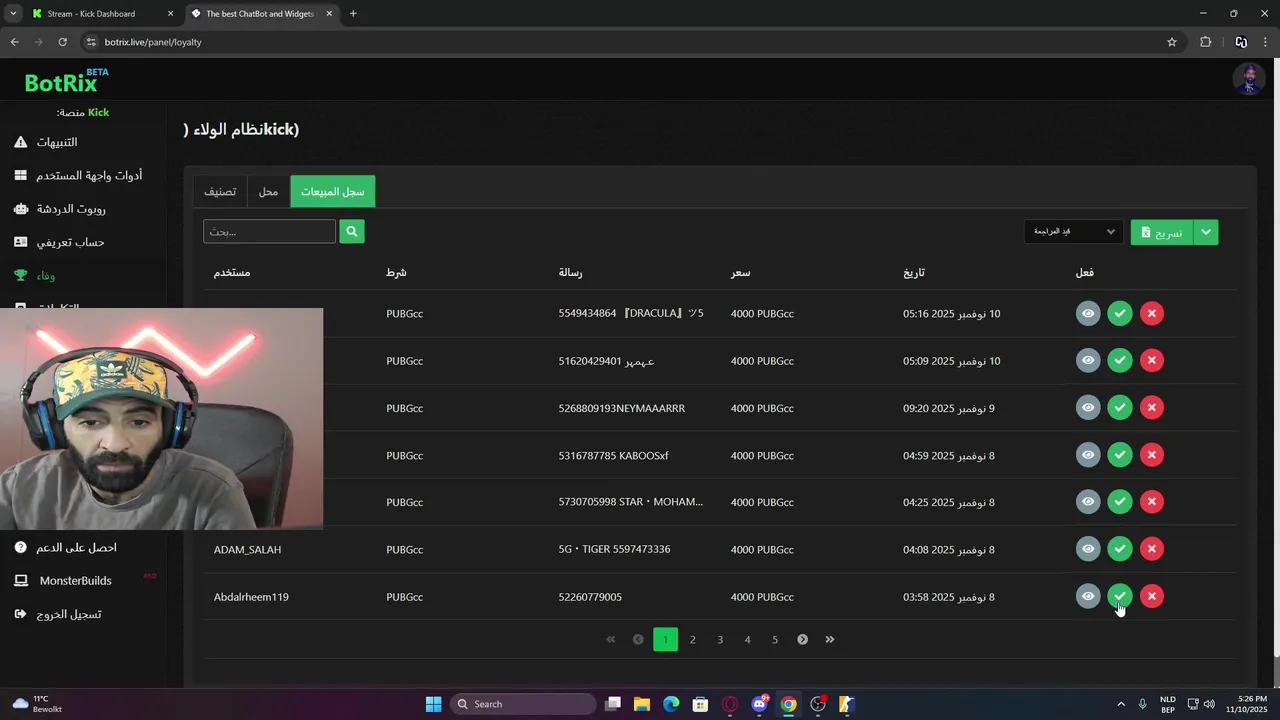Click the مستخدم user column header
The height and width of the screenshot is (720, 1280).
232,272
